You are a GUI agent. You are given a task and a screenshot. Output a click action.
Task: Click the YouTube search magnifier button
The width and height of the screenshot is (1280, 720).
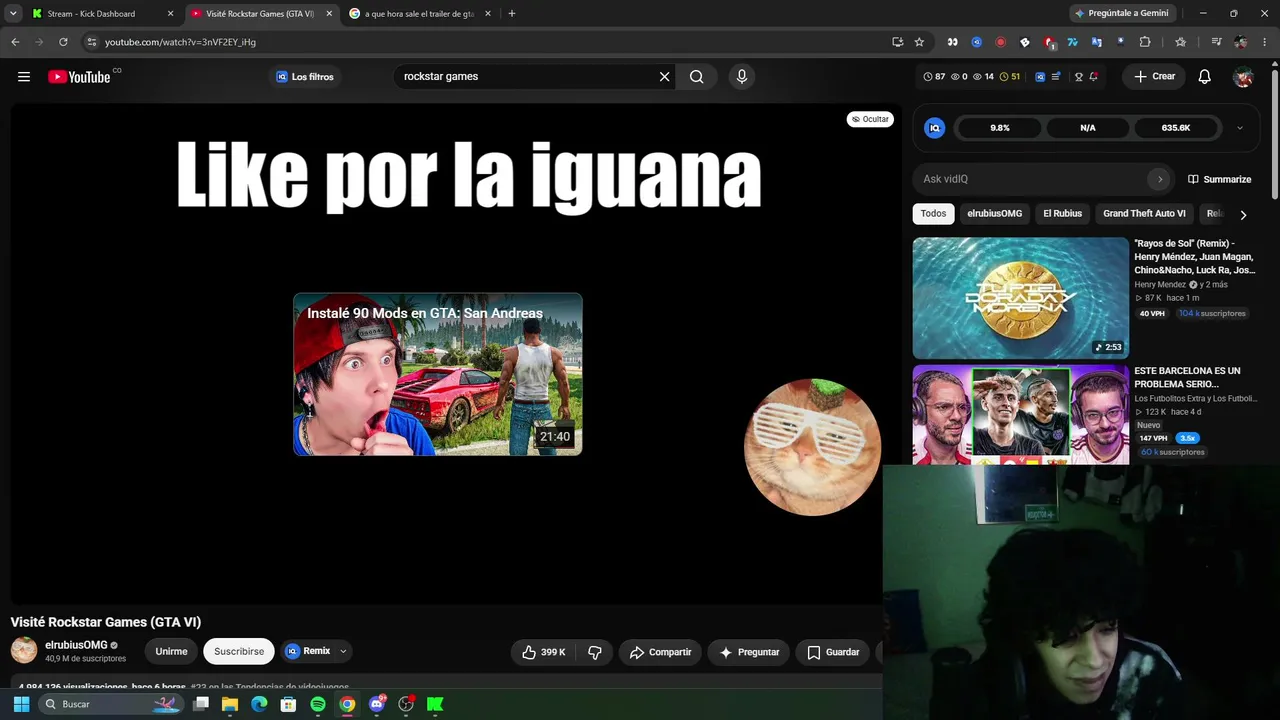click(x=697, y=77)
